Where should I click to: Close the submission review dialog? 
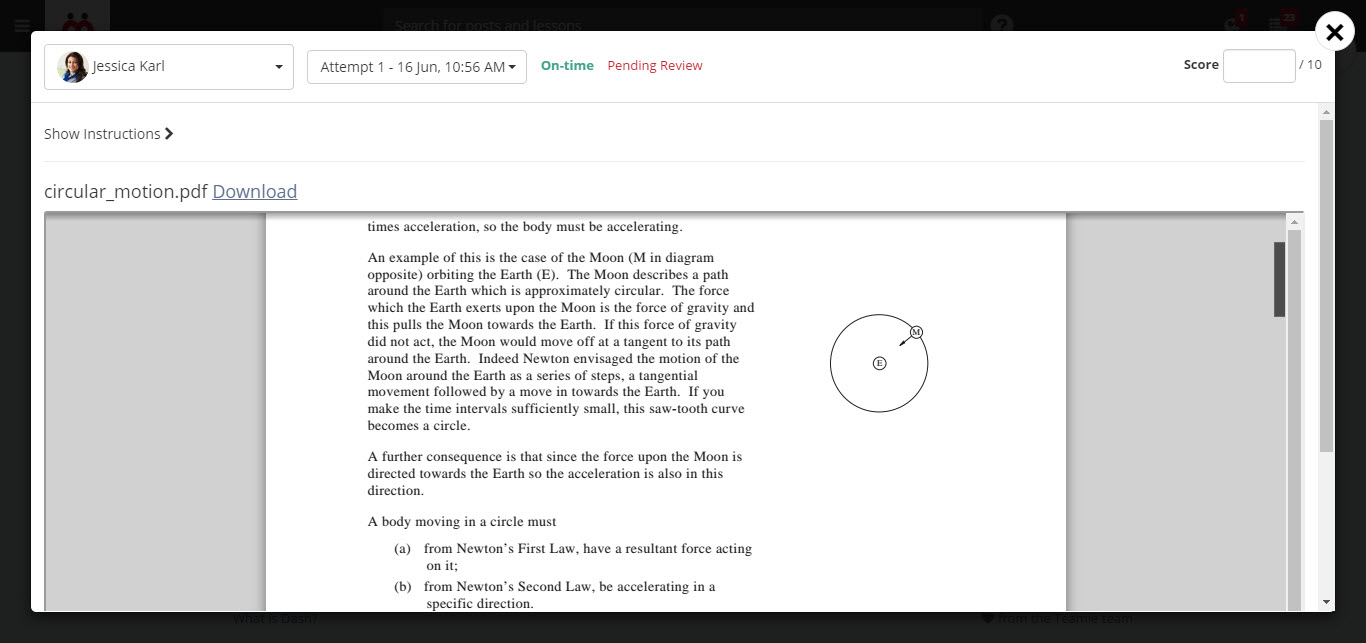coord(1334,32)
